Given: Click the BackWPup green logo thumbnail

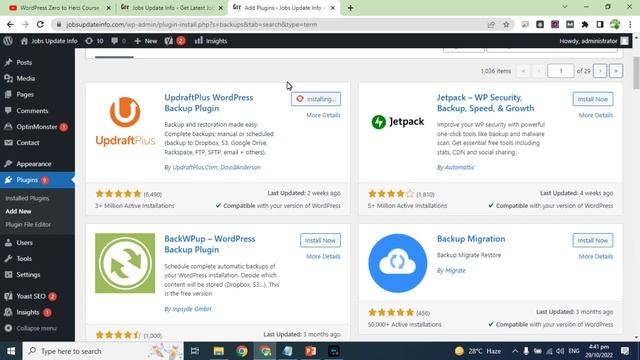Looking at the screenshot, I should (125, 263).
